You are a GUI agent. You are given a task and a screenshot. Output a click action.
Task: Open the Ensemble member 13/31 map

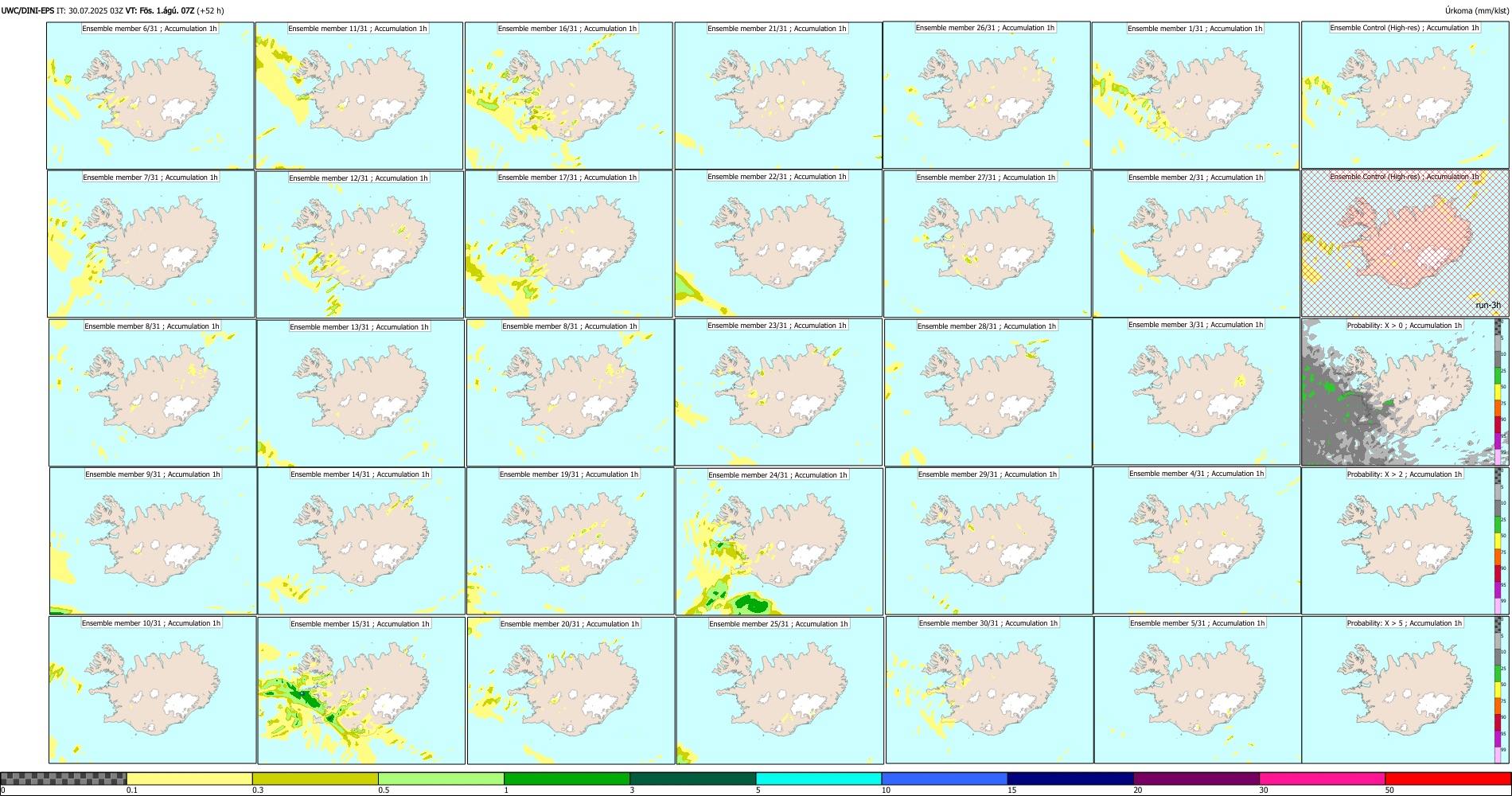click(x=360, y=393)
